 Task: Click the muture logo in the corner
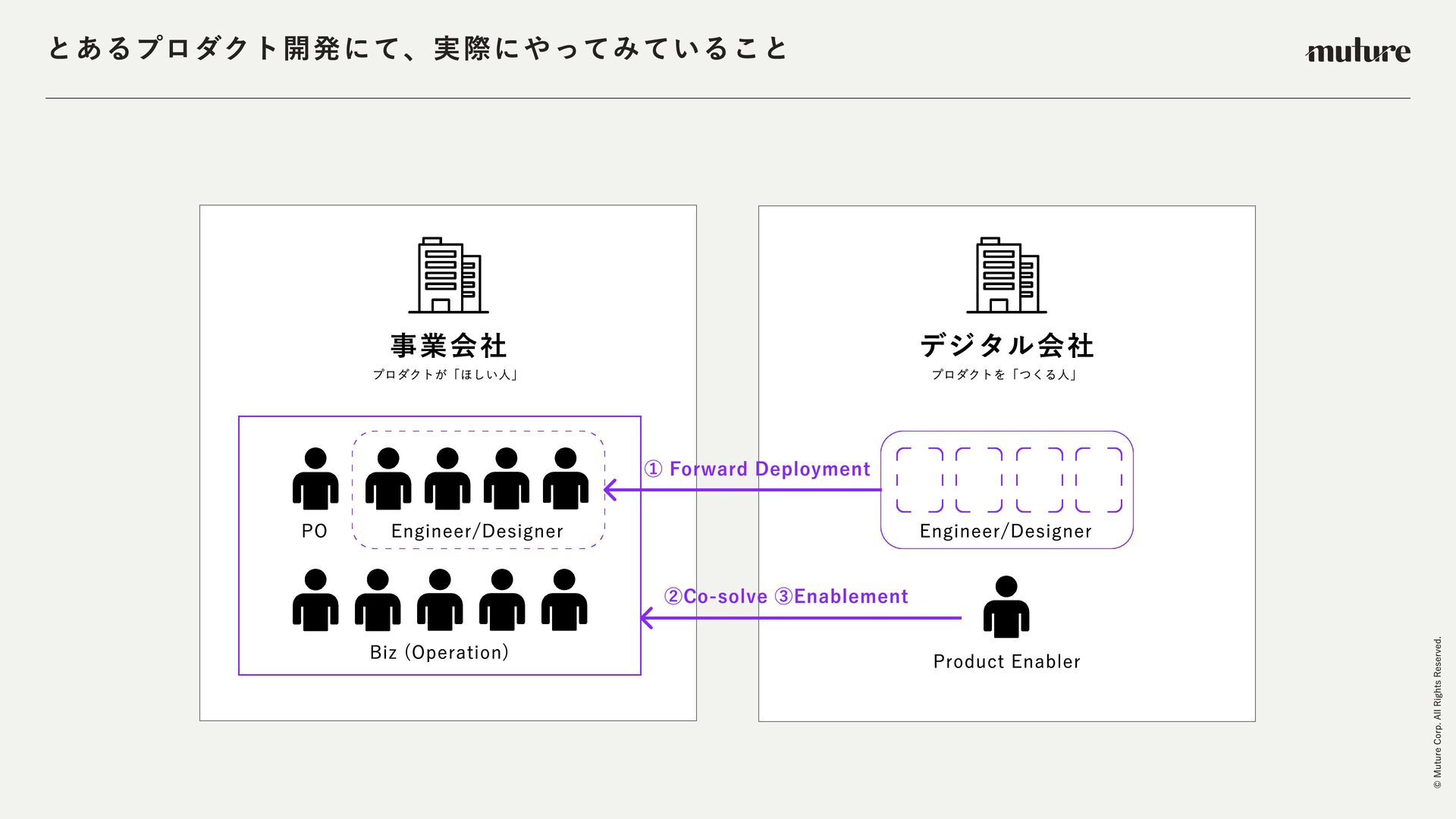point(1357,51)
